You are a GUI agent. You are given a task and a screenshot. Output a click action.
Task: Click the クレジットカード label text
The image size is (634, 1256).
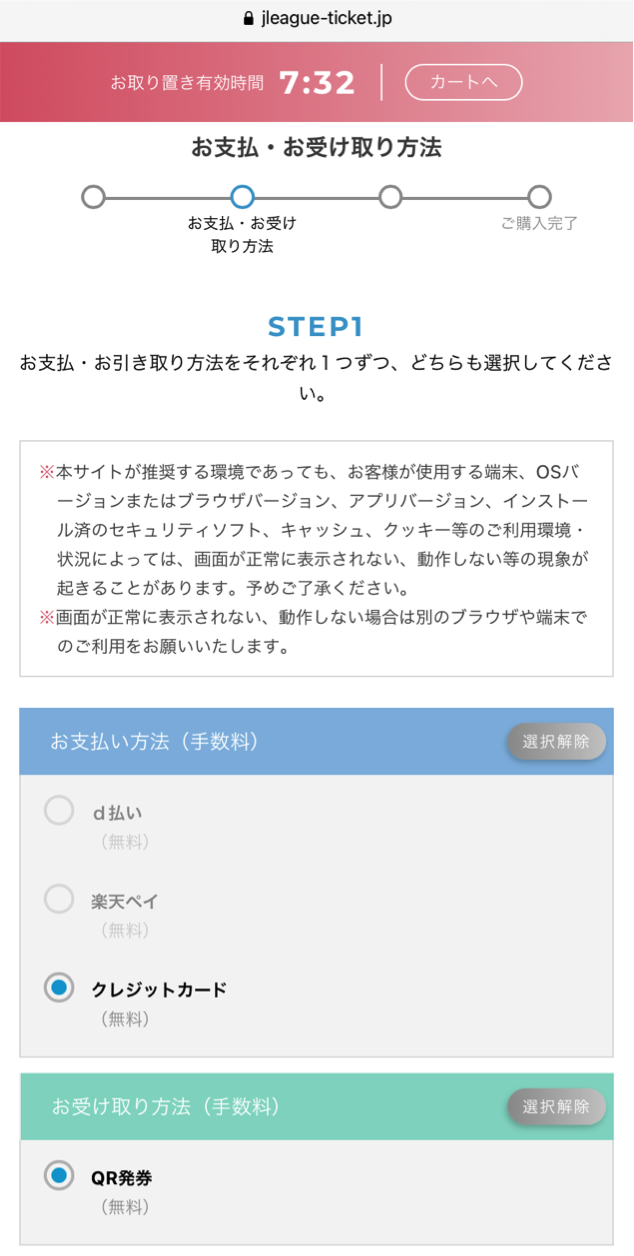coord(159,989)
